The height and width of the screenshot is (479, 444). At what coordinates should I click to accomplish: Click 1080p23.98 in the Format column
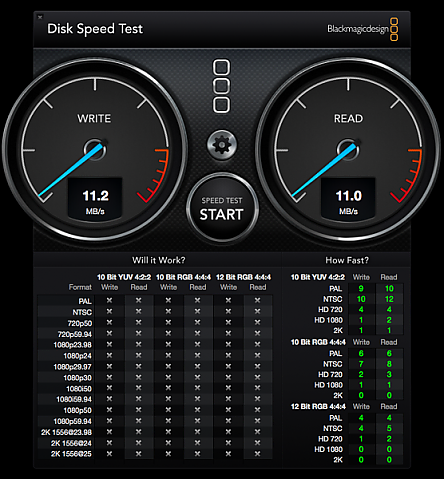72,345
